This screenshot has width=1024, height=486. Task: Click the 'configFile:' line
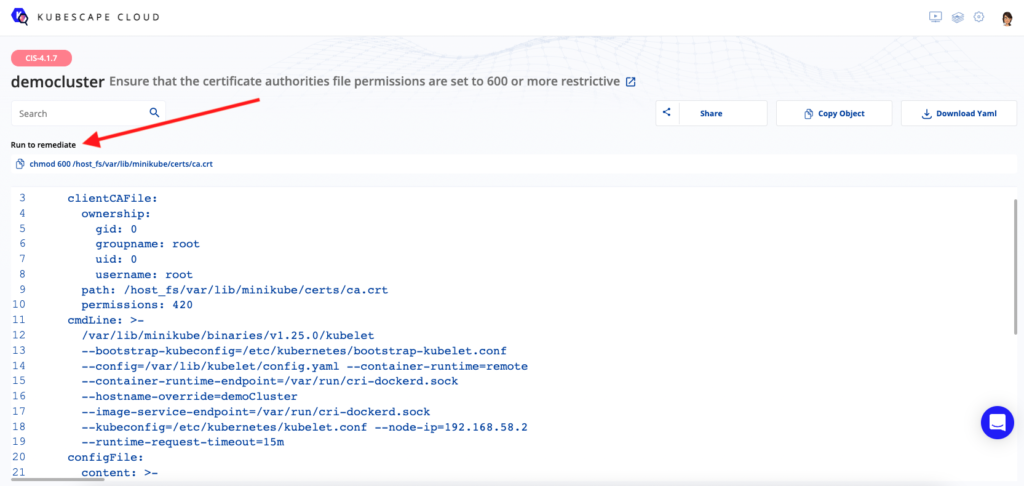[x=105, y=457]
